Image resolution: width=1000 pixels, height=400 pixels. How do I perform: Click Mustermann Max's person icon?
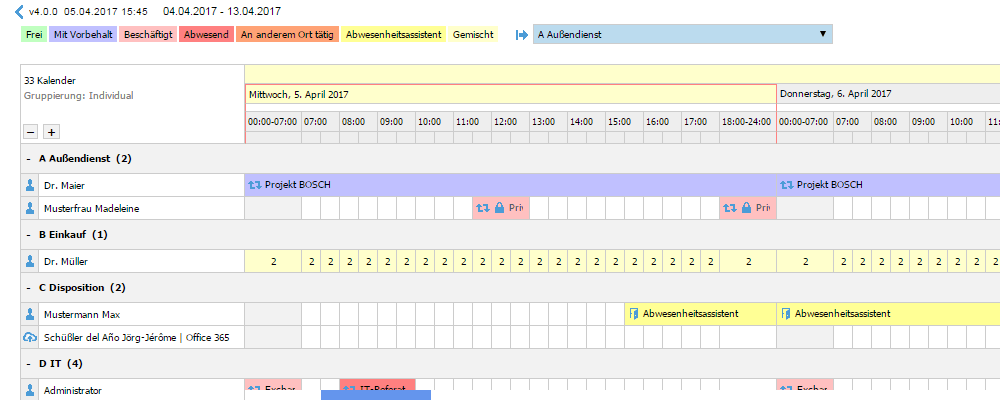click(x=29, y=314)
